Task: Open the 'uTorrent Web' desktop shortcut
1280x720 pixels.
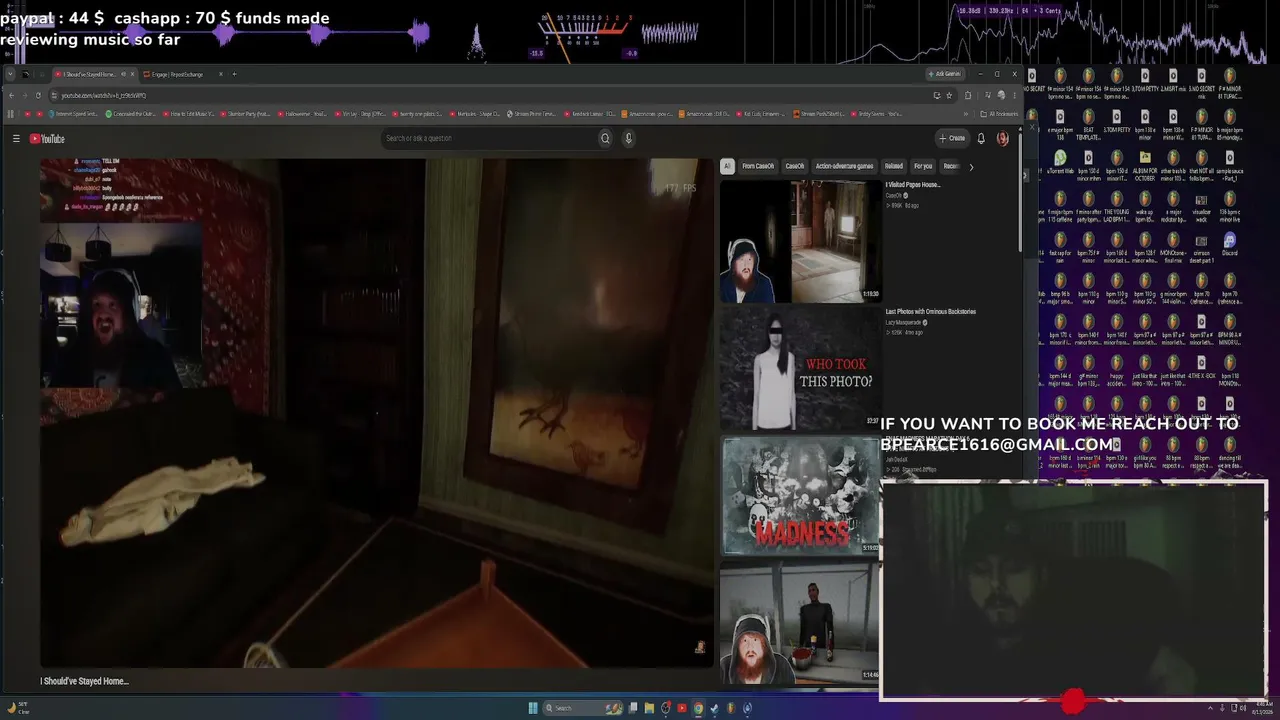Action: coord(1060,163)
